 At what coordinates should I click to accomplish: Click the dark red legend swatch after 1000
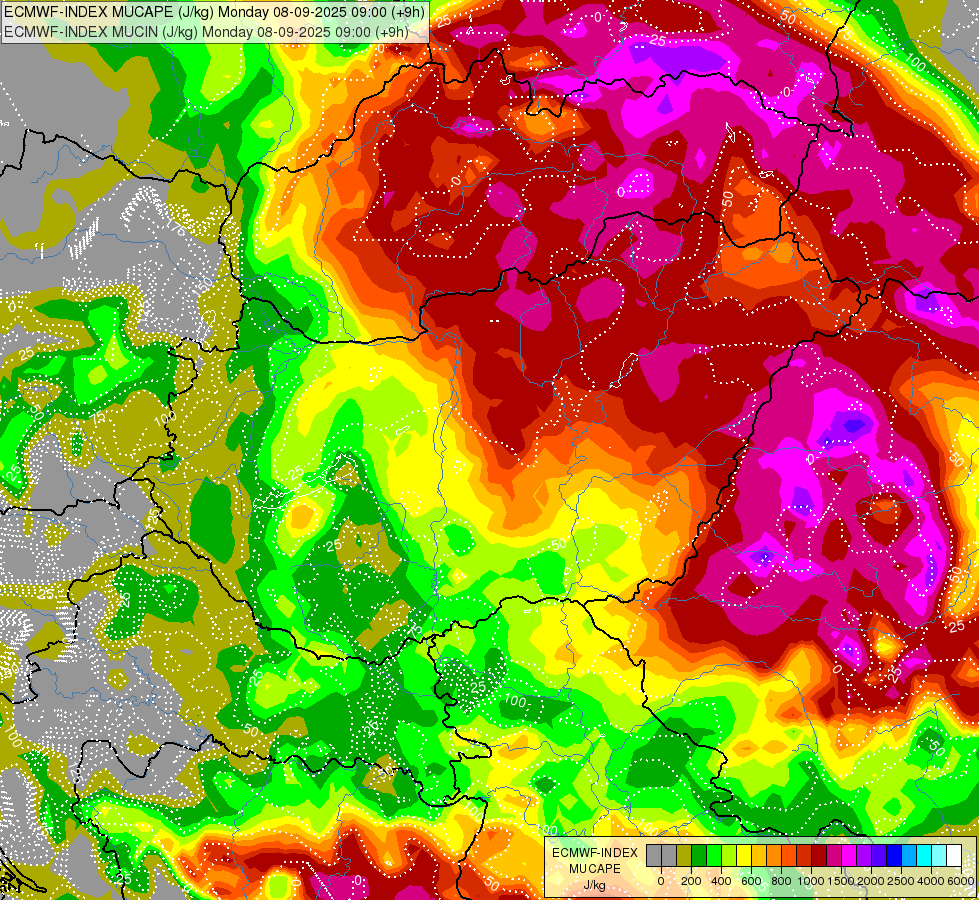tap(819, 855)
